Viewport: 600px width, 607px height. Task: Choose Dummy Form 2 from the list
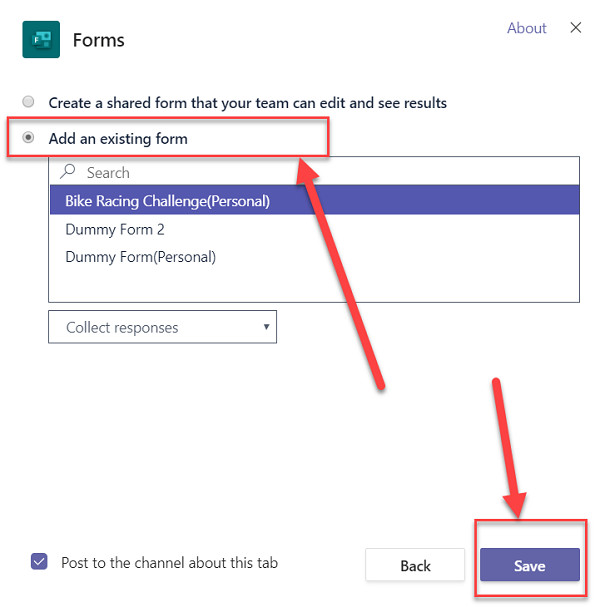click(314, 229)
